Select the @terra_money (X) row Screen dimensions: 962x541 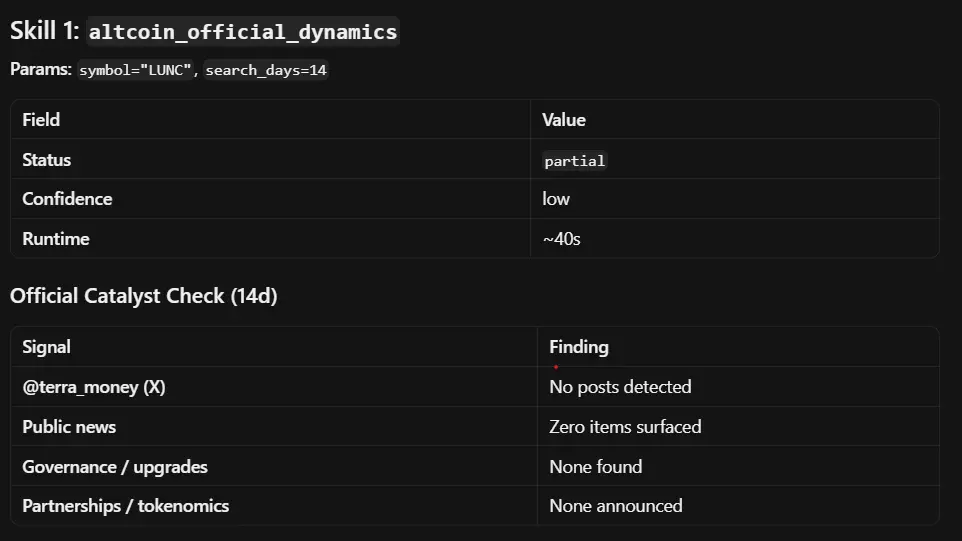coord(475,386)
